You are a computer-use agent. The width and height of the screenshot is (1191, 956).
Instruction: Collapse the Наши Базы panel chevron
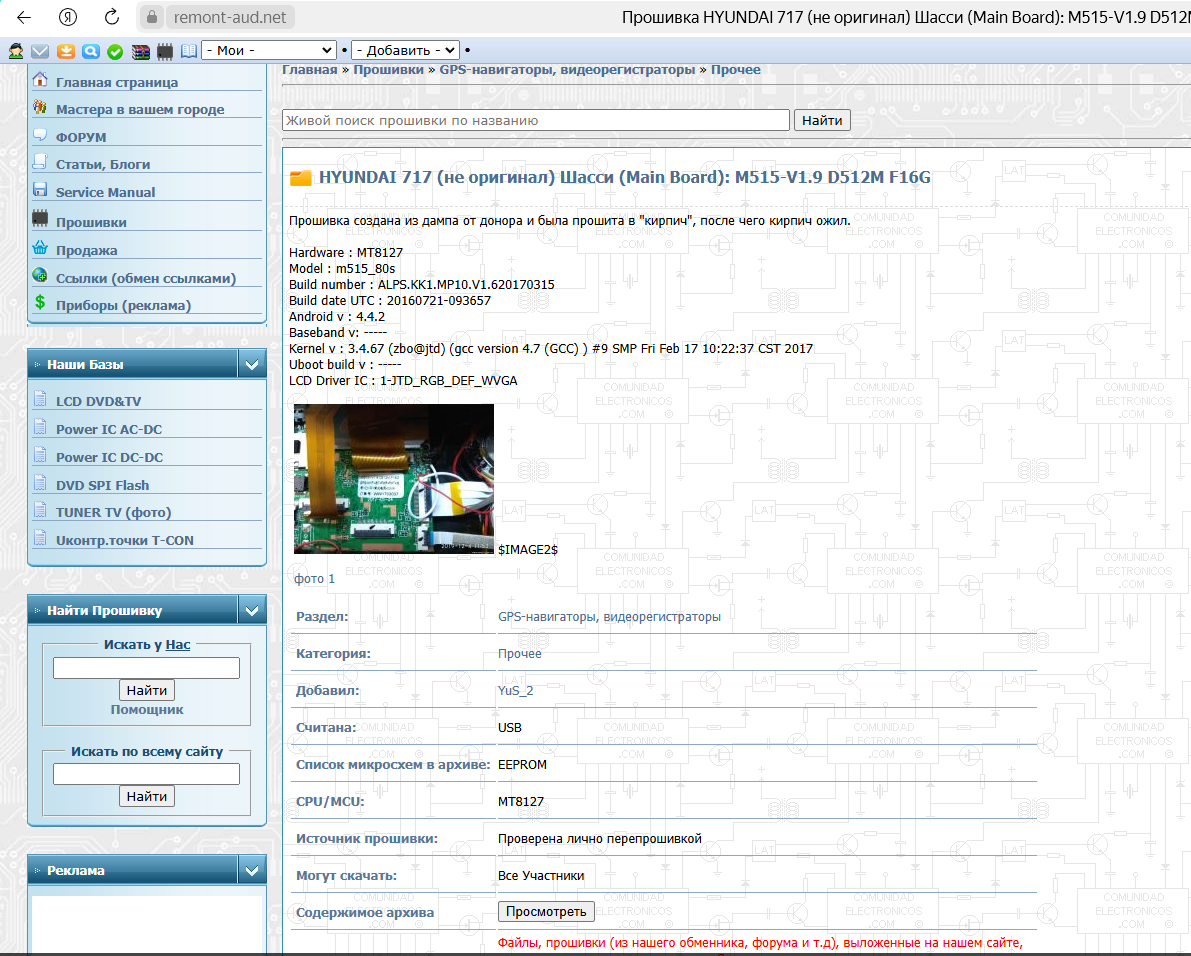pos(252,364)
